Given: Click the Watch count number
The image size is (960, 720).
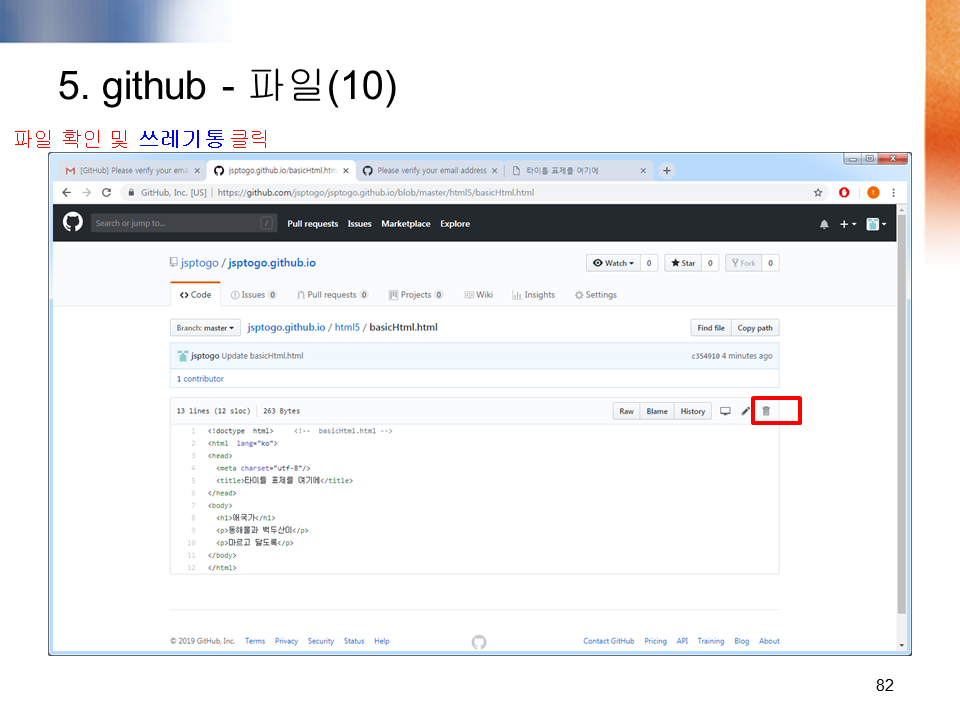Looking at the screenshot, I should [x=649, y=263].
